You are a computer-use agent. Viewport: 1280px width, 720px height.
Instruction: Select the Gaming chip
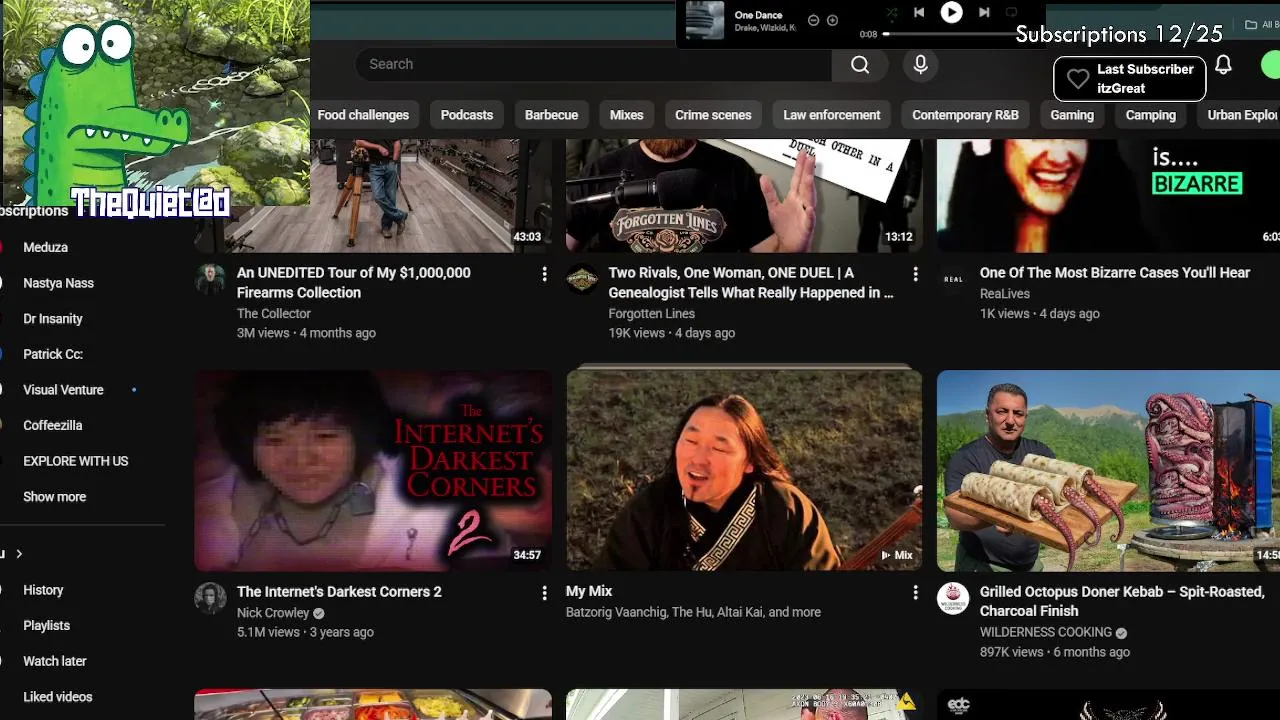[x=1072, y=115]
